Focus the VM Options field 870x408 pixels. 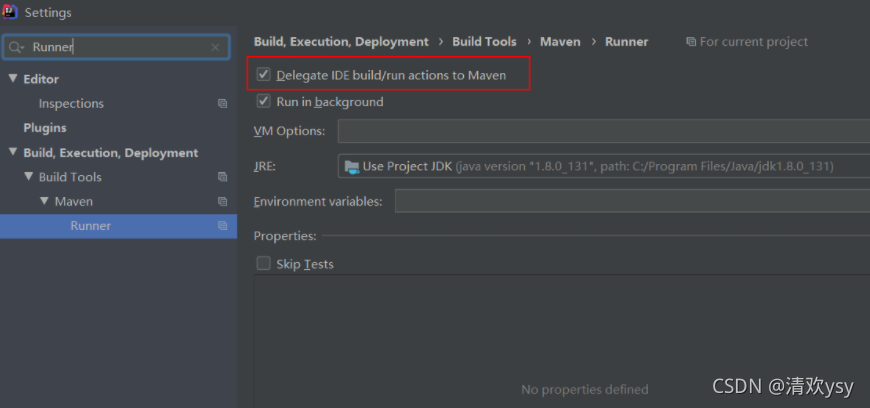[x=604, y=131]
